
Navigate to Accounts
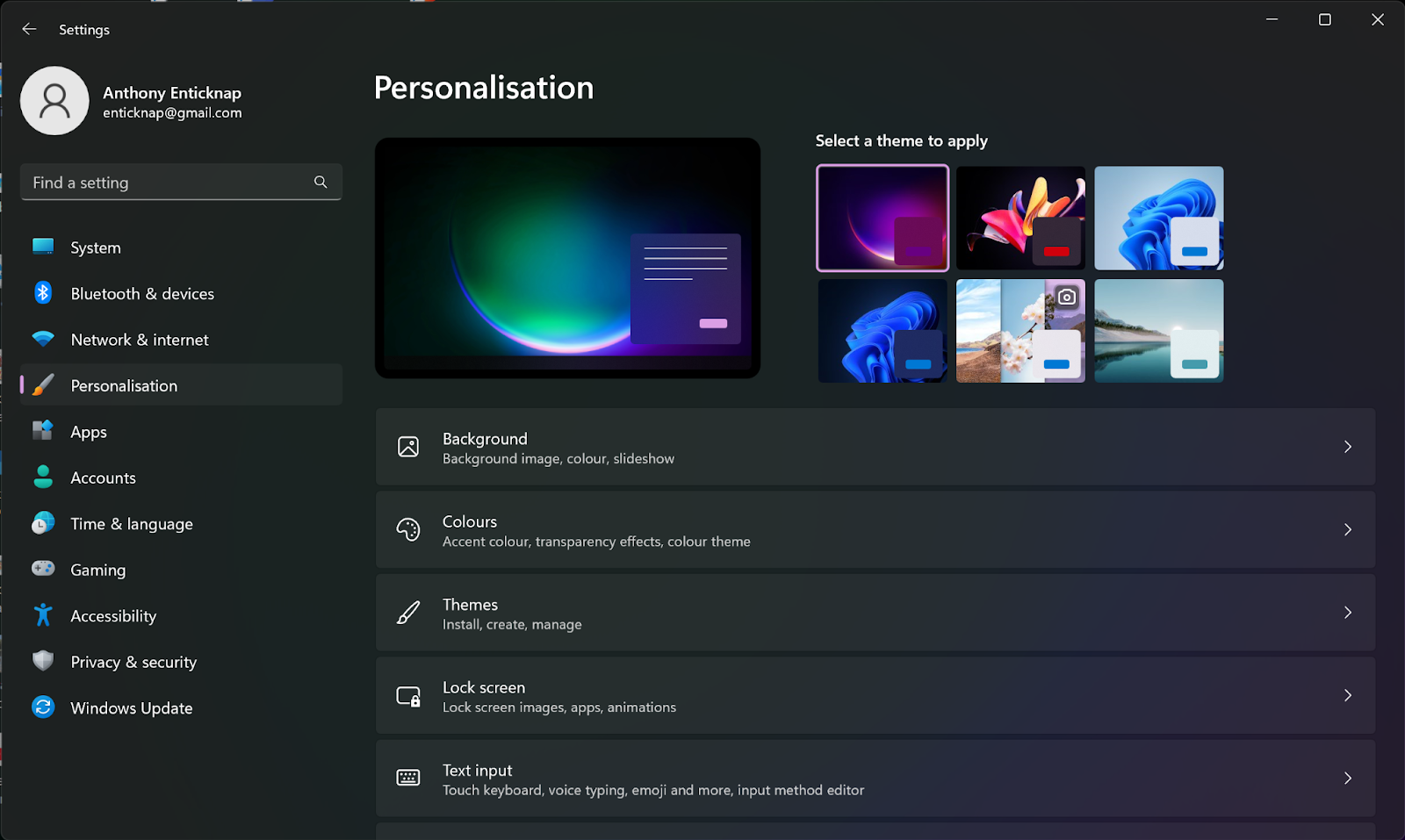(x=181, y=477)
